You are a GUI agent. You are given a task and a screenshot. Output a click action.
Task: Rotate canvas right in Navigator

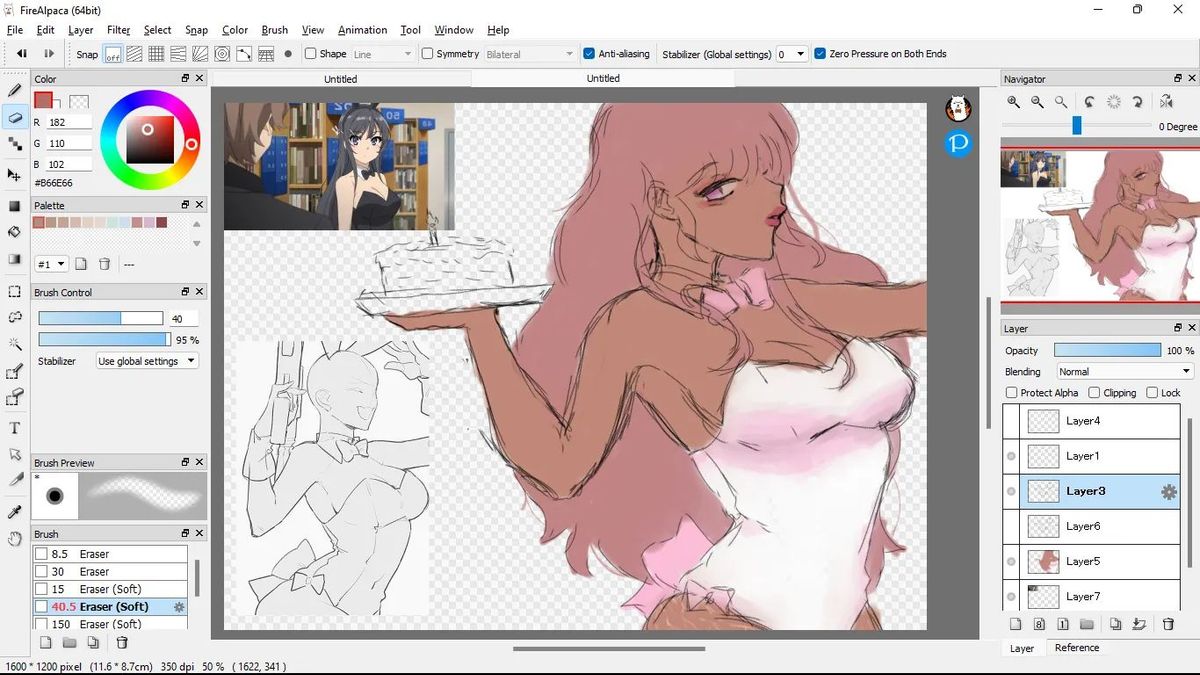tap(1138, 101)
